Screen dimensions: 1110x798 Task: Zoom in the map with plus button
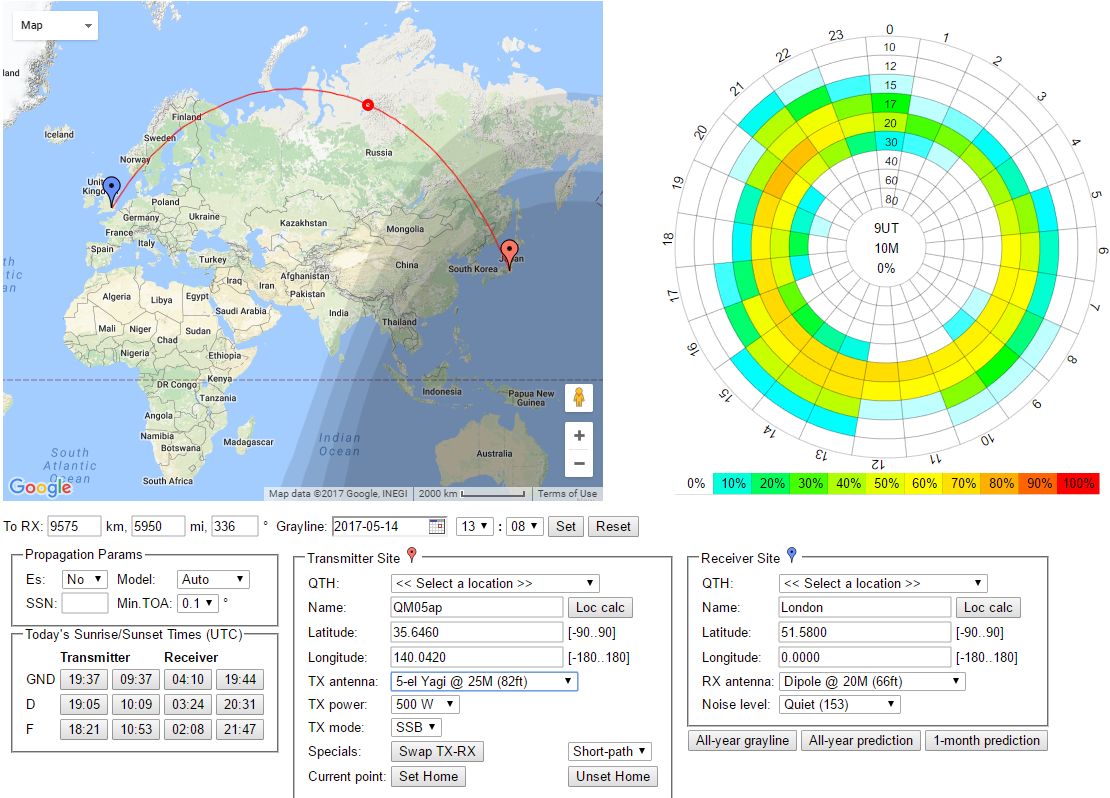click(578, 436)
